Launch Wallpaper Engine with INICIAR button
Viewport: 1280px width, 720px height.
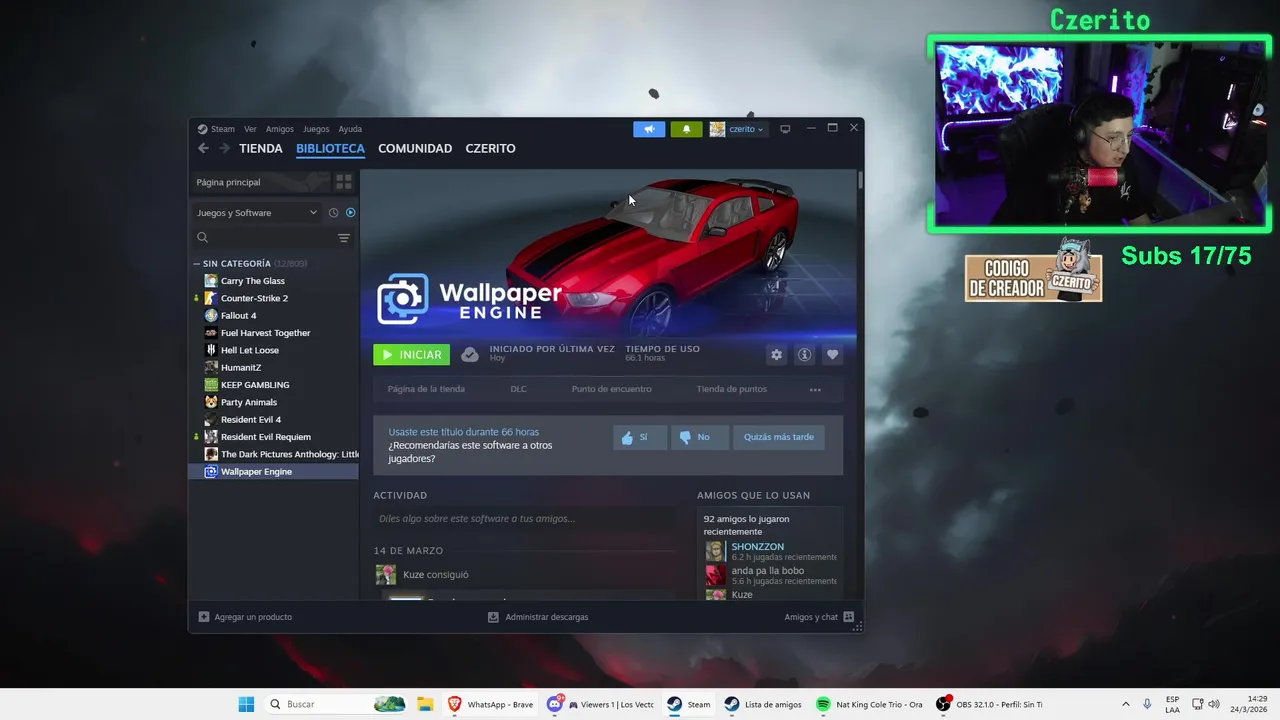click(x=412, y=355)
